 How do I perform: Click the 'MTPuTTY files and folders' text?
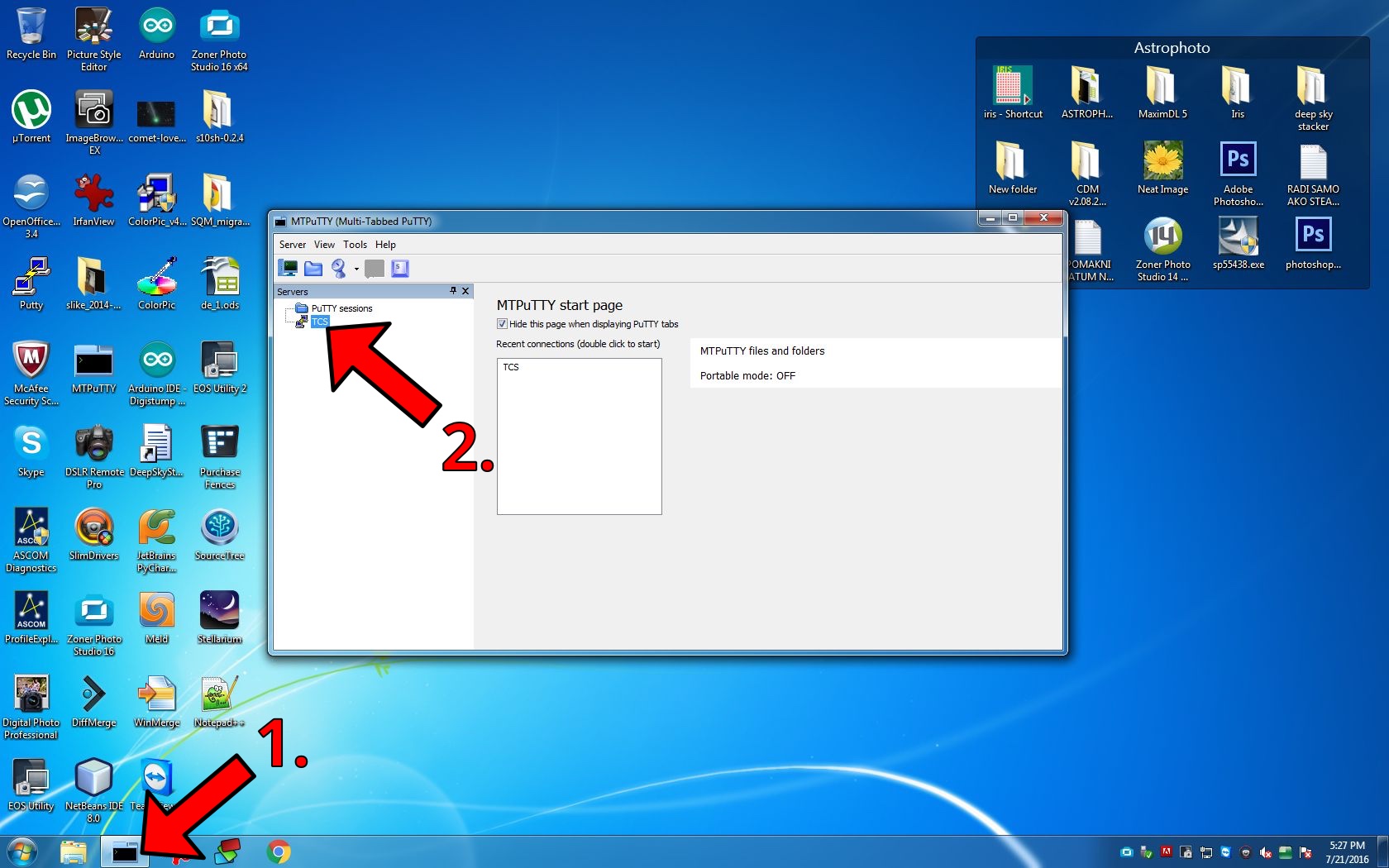pos(762,351)
